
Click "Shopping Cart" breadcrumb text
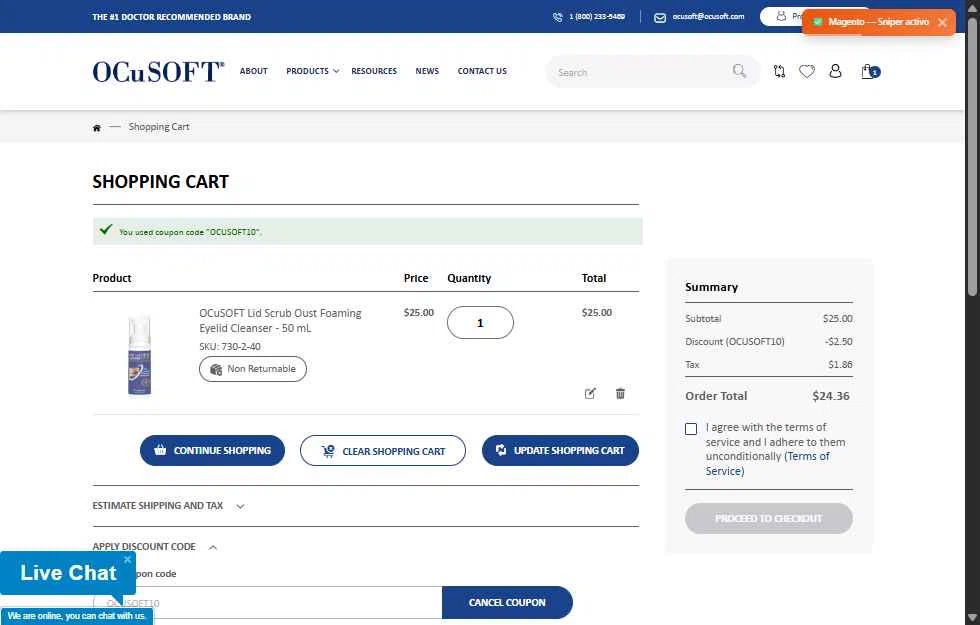(159, 127)
